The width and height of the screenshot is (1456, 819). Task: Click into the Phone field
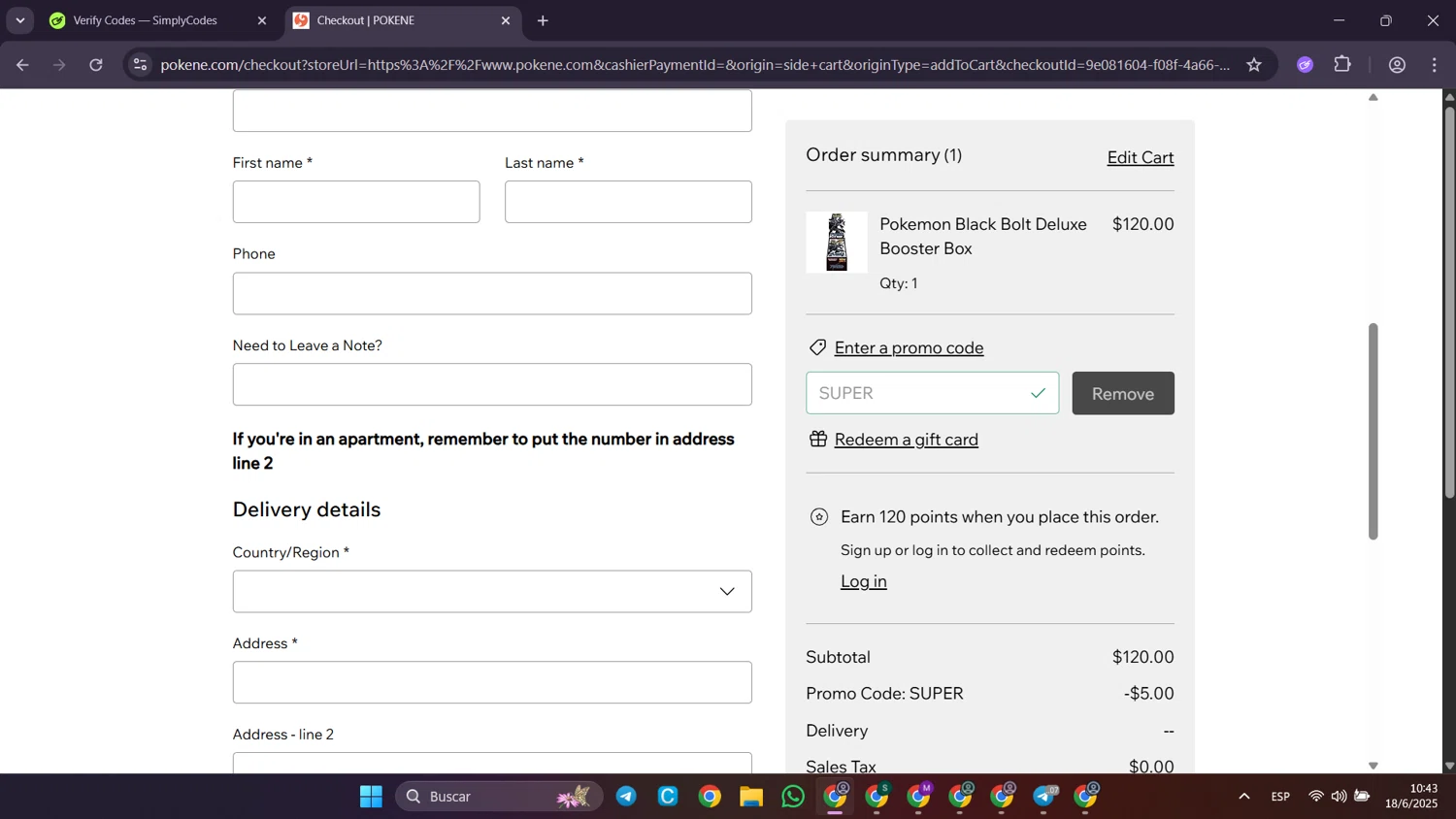492,293
